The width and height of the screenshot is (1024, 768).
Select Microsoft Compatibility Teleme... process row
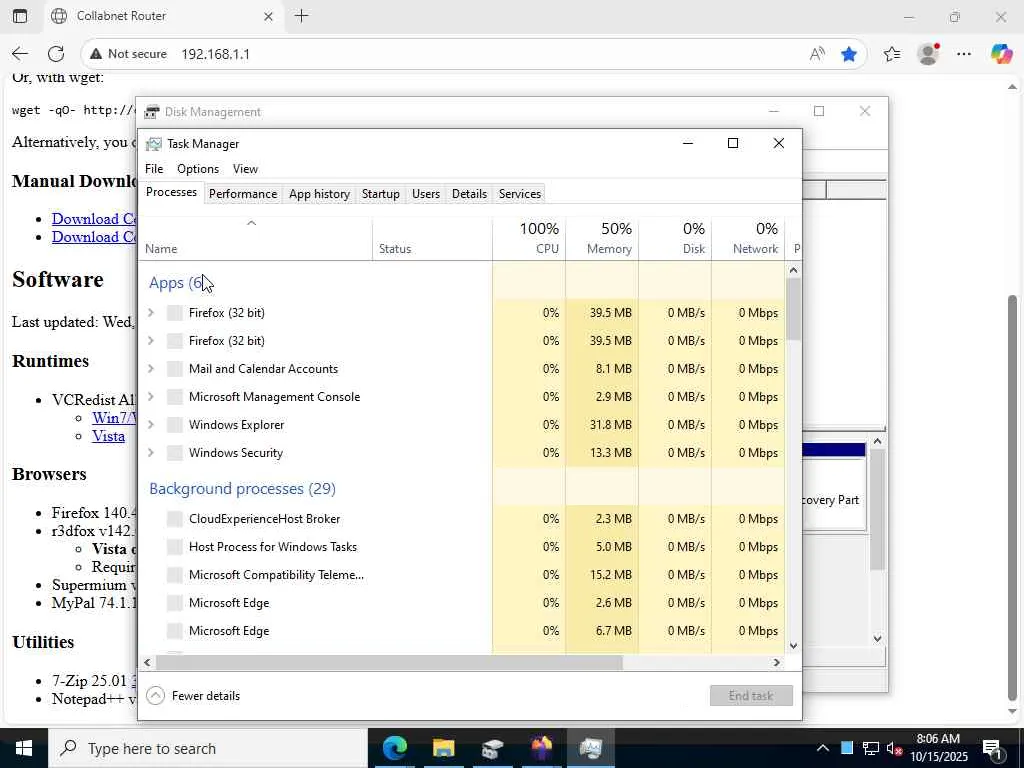(x=462, y=575)
